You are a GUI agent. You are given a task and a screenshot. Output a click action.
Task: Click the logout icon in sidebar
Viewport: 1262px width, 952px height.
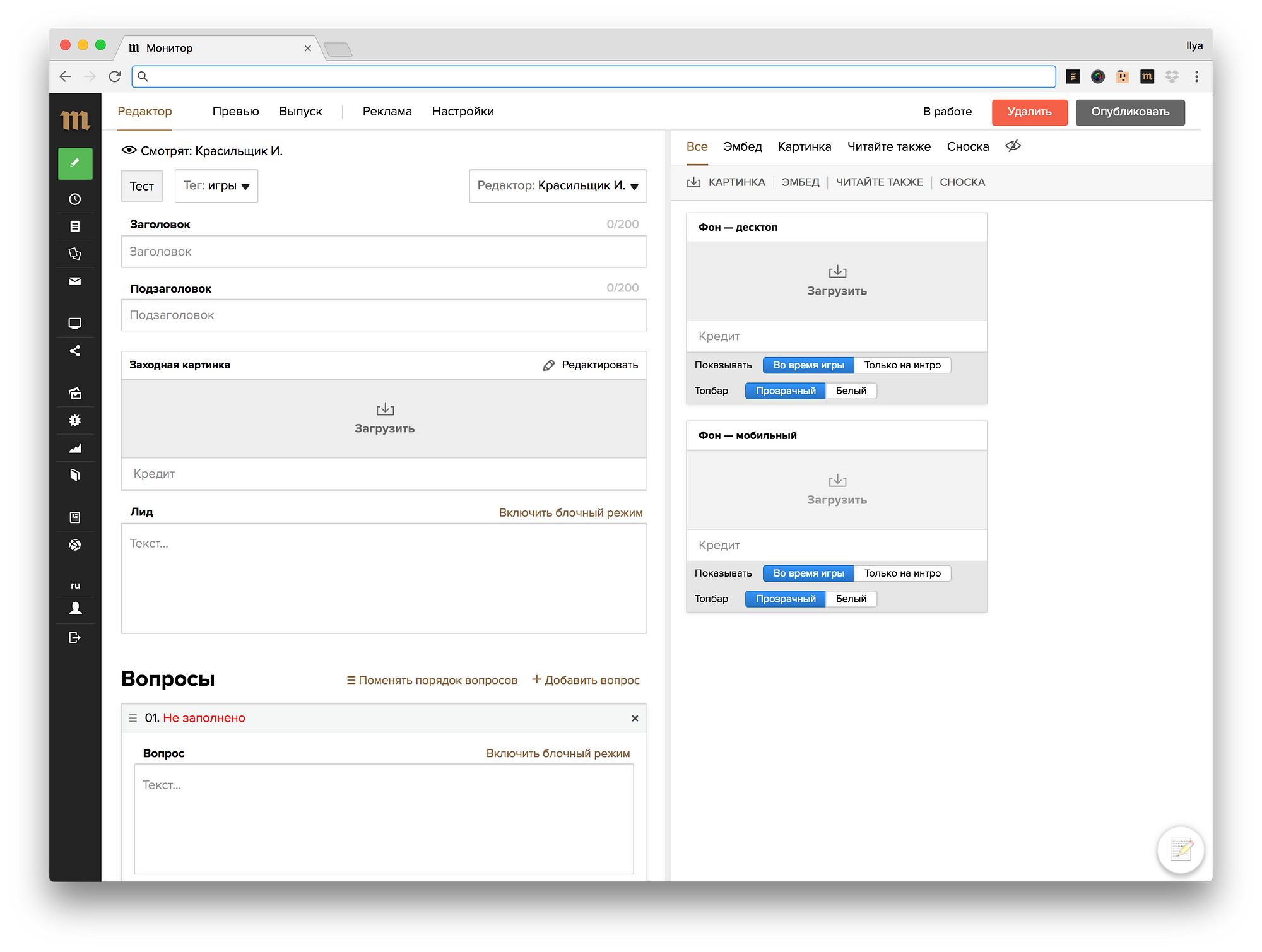tap(75, 637)
